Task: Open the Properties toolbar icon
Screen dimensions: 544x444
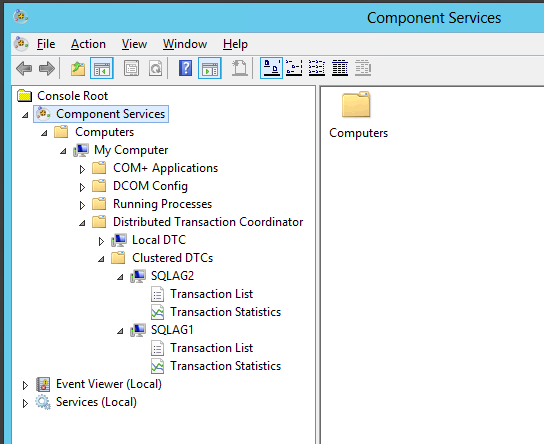Action: point(131,68)
